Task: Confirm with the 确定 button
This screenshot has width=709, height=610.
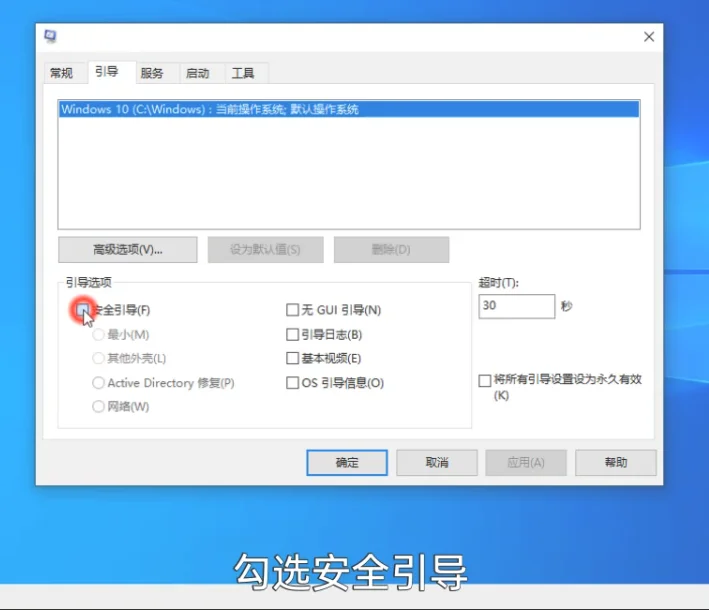Action: [347, 463]
